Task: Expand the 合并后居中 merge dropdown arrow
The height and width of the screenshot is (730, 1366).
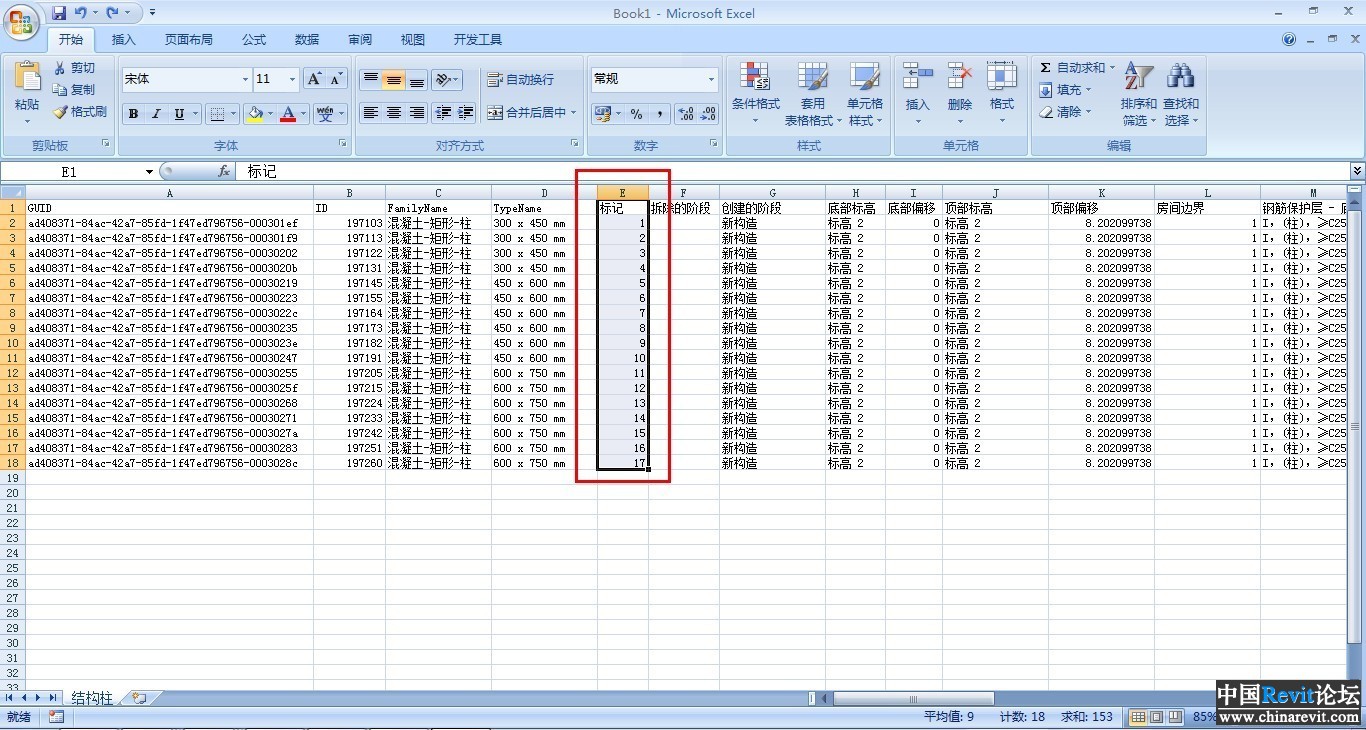Action: (573, 113)
